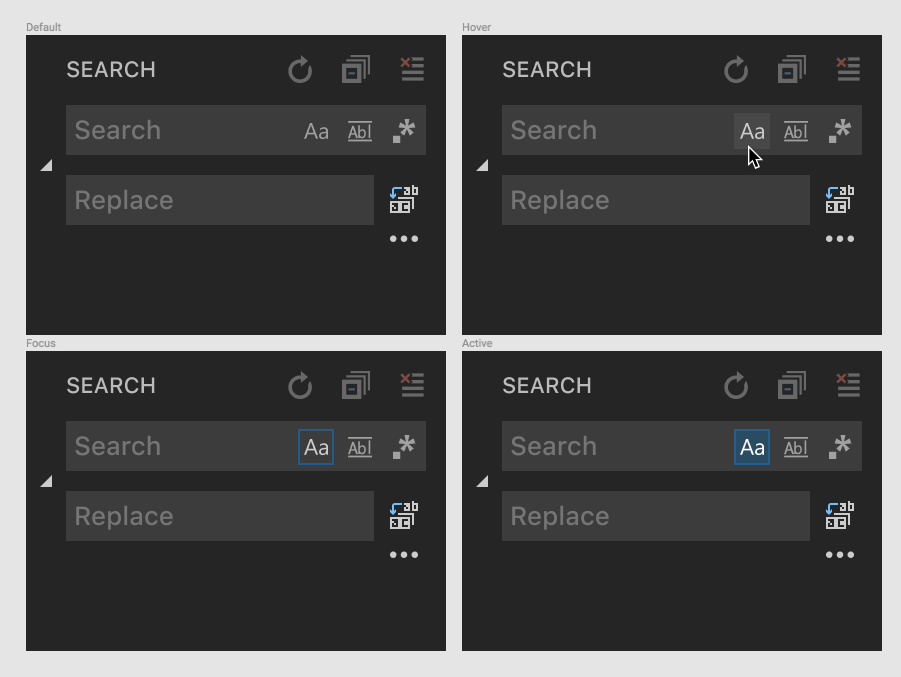Image resolution: width=901 pixels, height=677 pixels.
Task: Click hovered Match Case button in Hover panel
Action: coord(752,131)
